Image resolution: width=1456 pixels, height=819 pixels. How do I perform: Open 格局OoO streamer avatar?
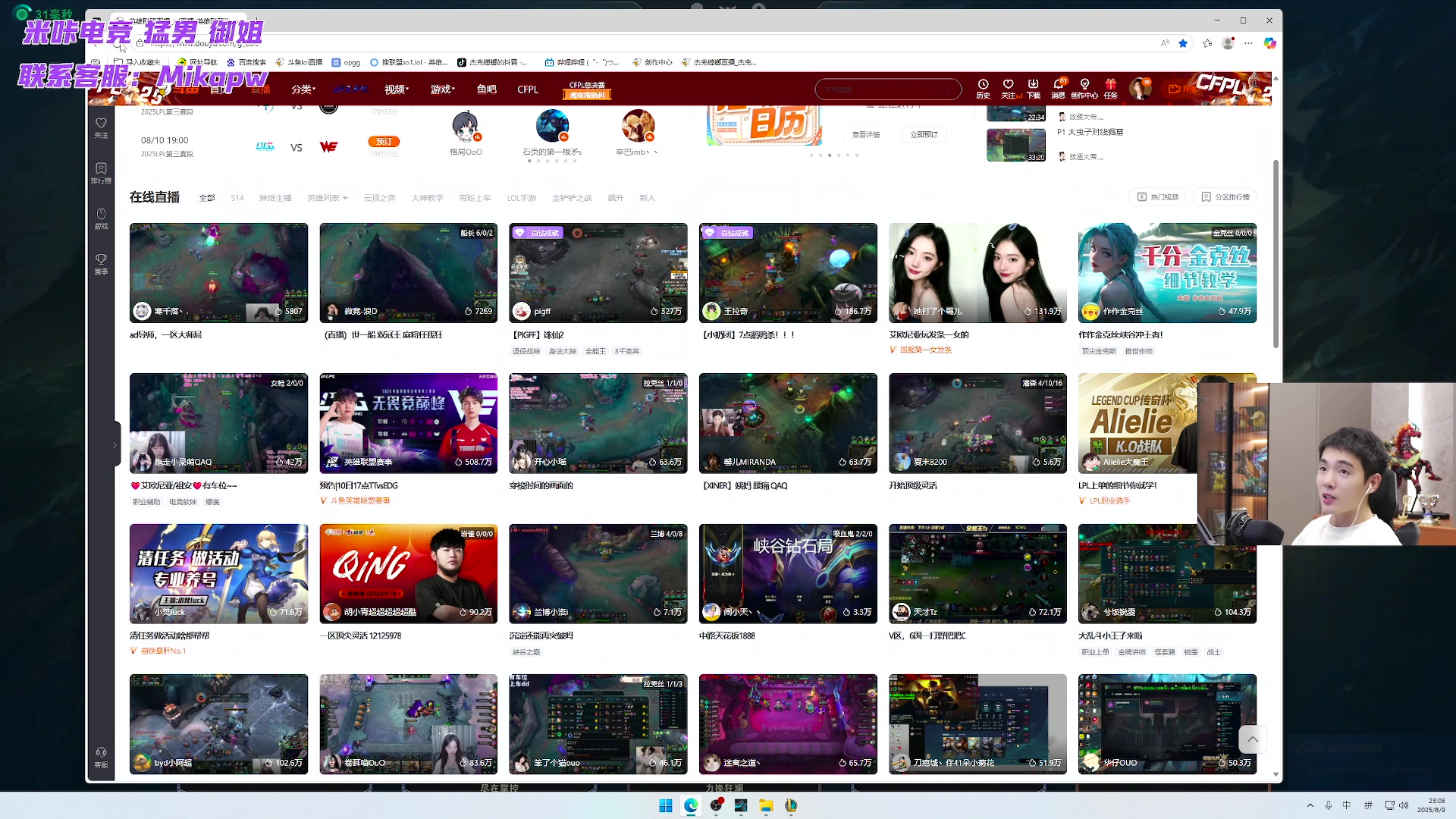click(466, 126)
